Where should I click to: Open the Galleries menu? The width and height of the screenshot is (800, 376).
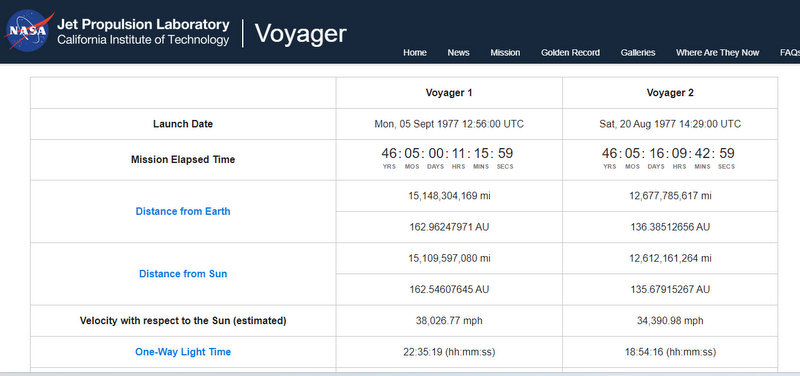point(638,53)
